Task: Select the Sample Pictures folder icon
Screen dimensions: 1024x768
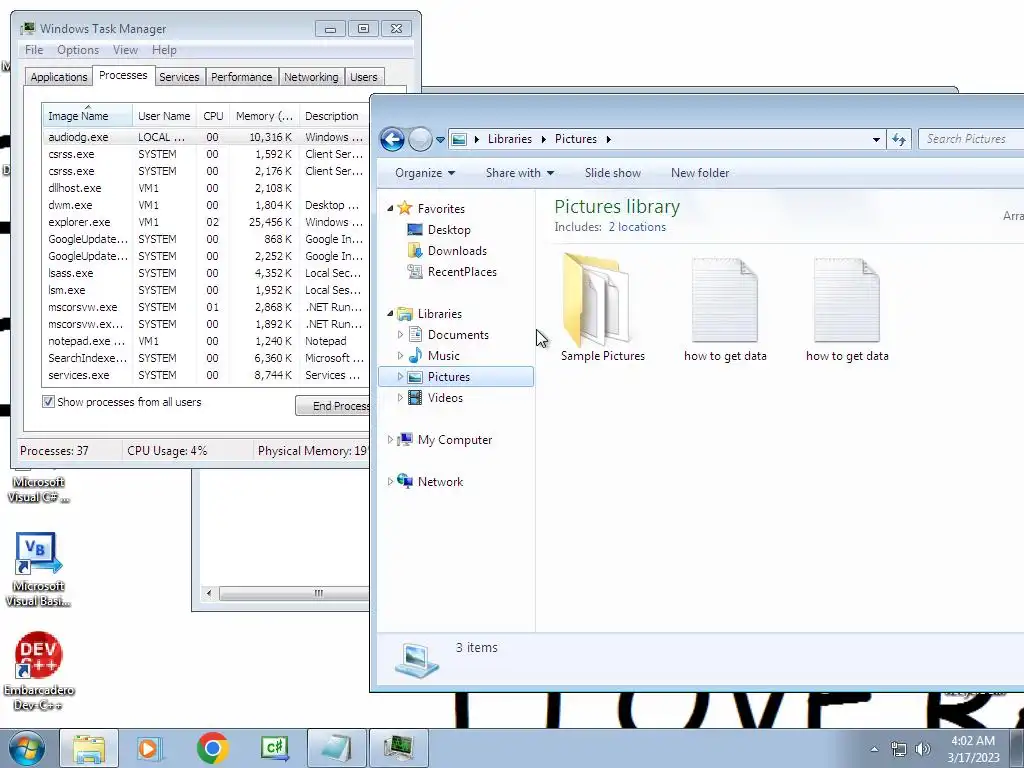Action: click(x=596, y=299)
